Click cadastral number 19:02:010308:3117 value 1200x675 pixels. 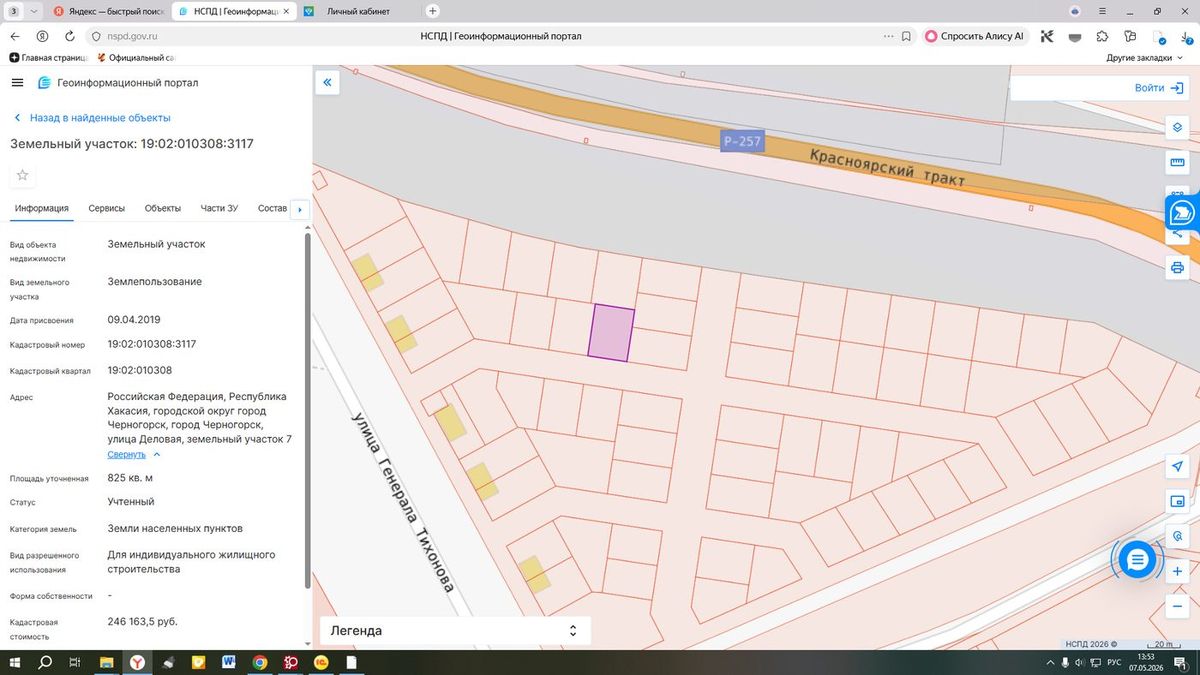[x=152, y=344]
